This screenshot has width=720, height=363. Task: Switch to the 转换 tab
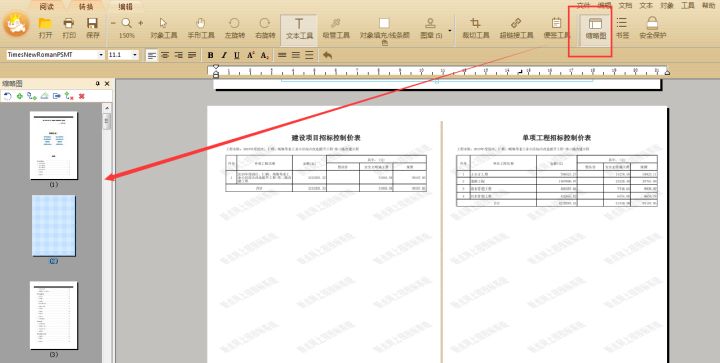click(86, 6)
